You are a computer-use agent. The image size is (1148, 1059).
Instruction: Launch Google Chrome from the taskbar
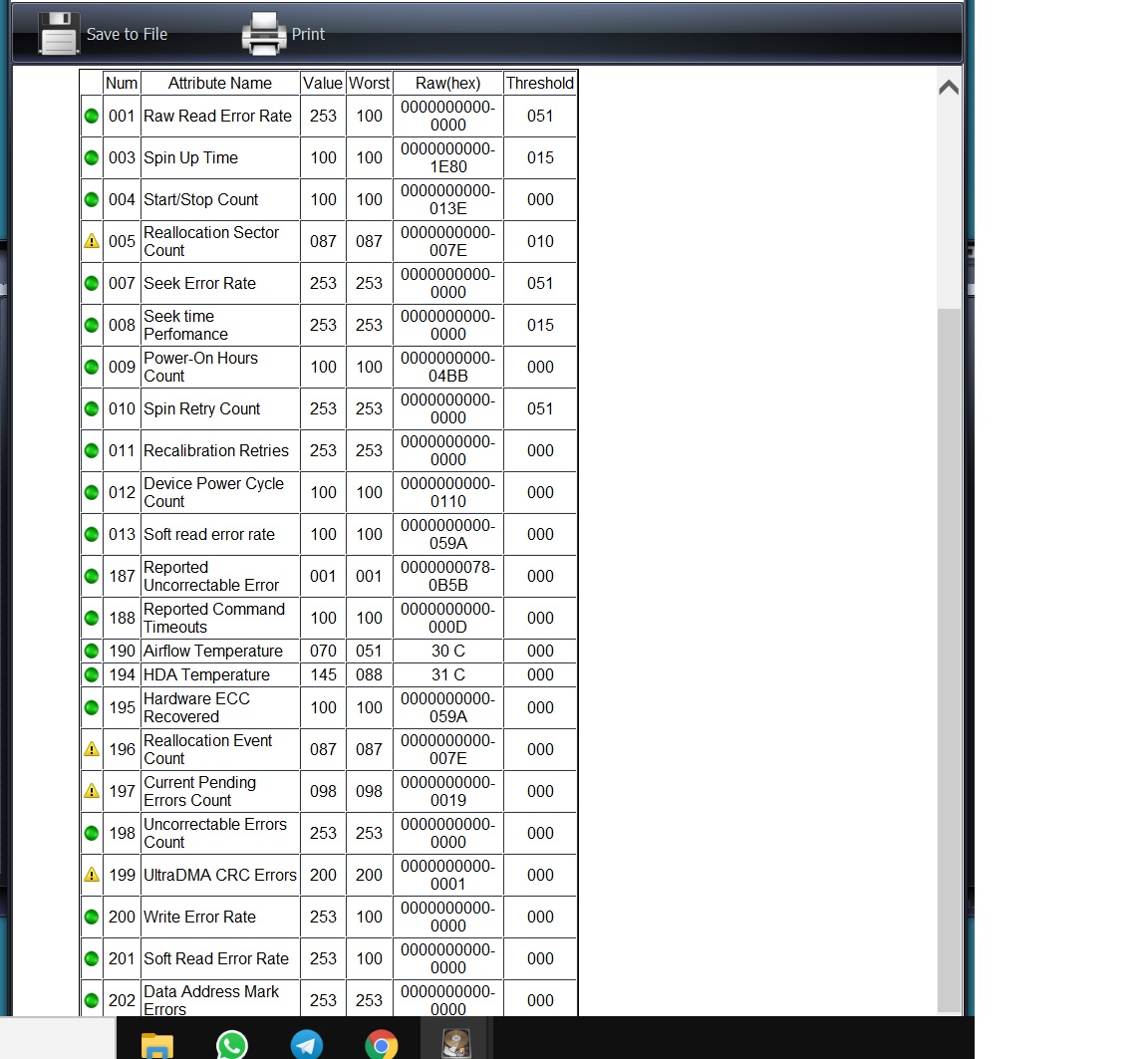click(382, 1044)
